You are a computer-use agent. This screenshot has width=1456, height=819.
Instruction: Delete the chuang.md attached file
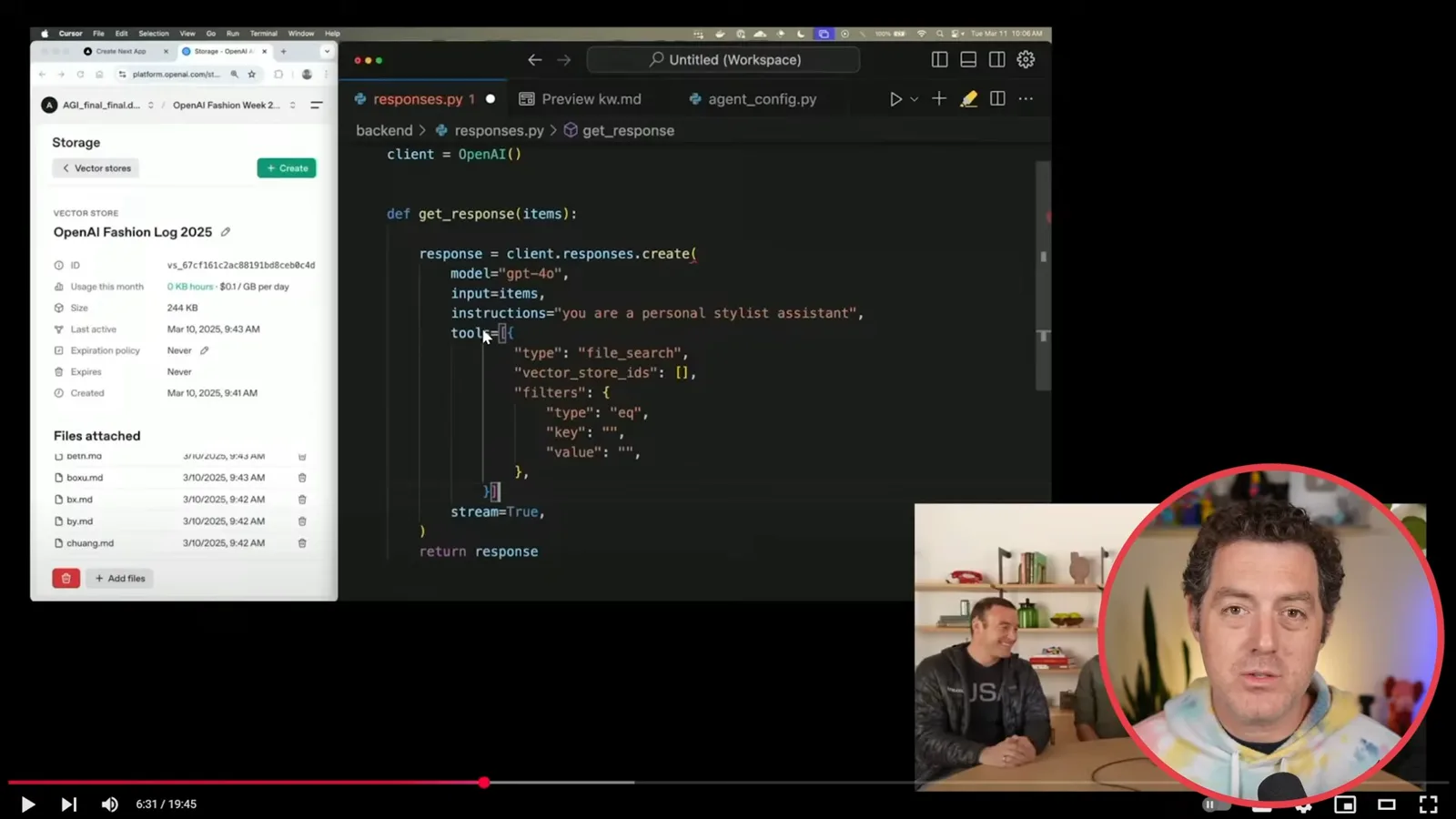(302, 543)
